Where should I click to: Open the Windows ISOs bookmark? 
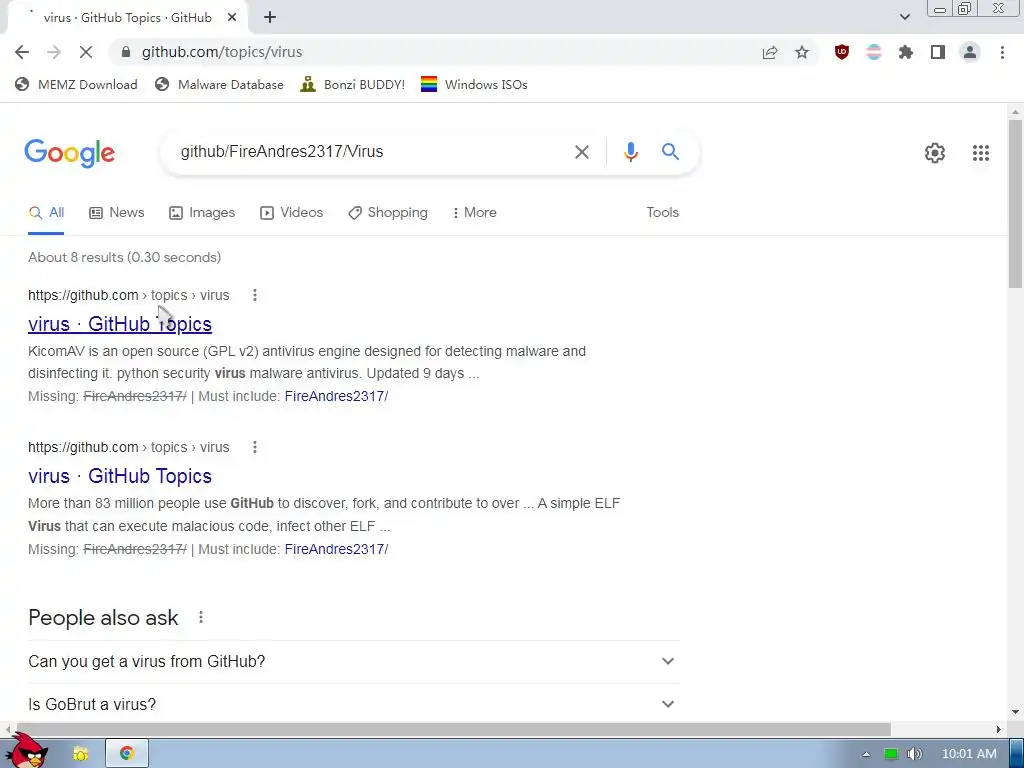(x=474, y=84)
